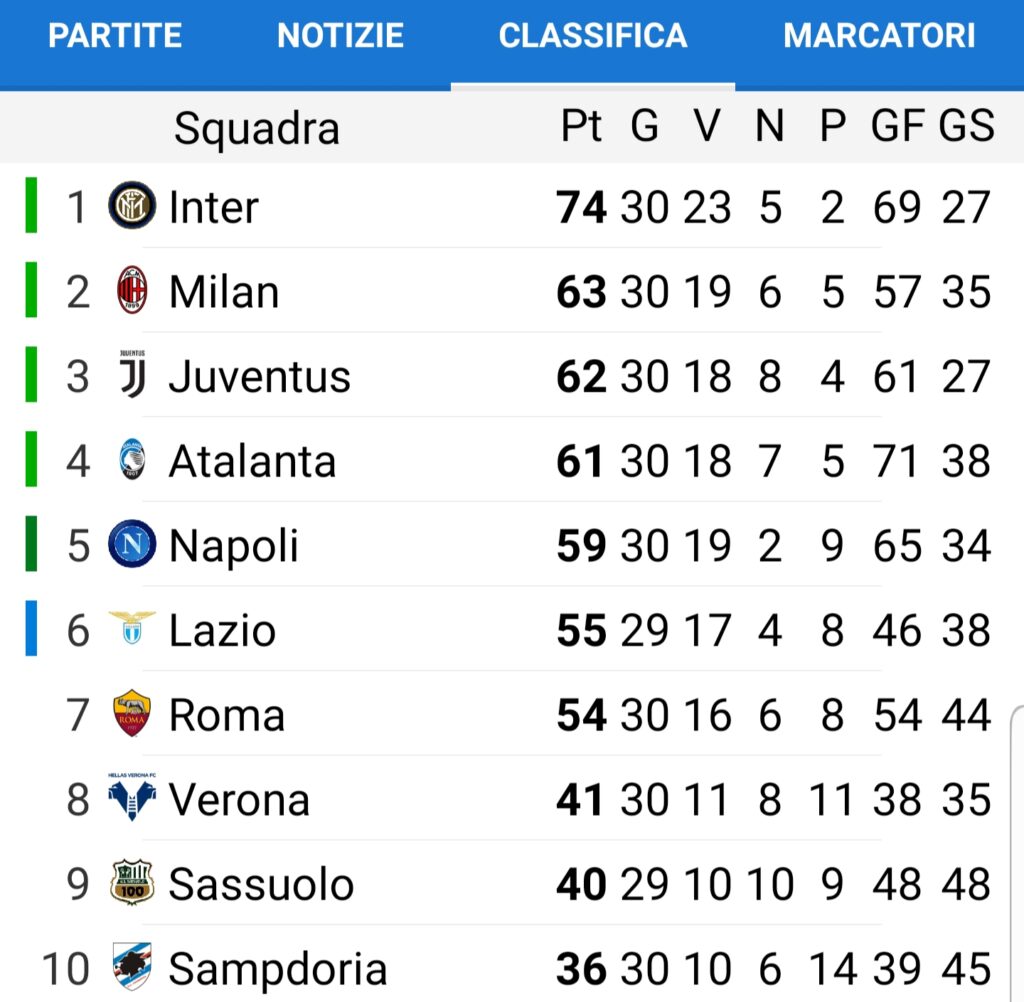Tap the Atalanta crest icon
Screen dimensions: 1024x1002
133,459
